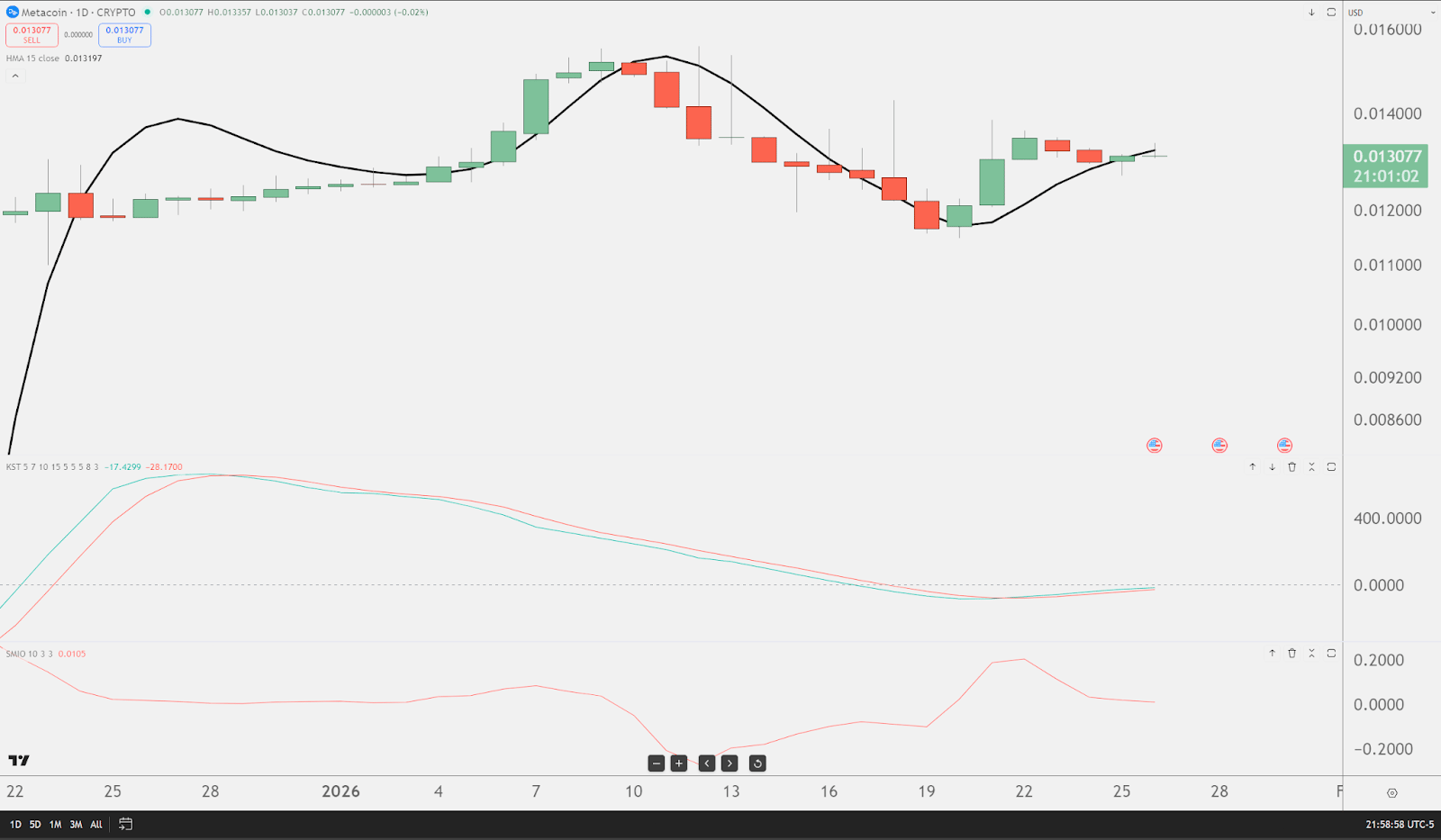
Task: Open the date range calendar picker
Action: click(125, 824)
